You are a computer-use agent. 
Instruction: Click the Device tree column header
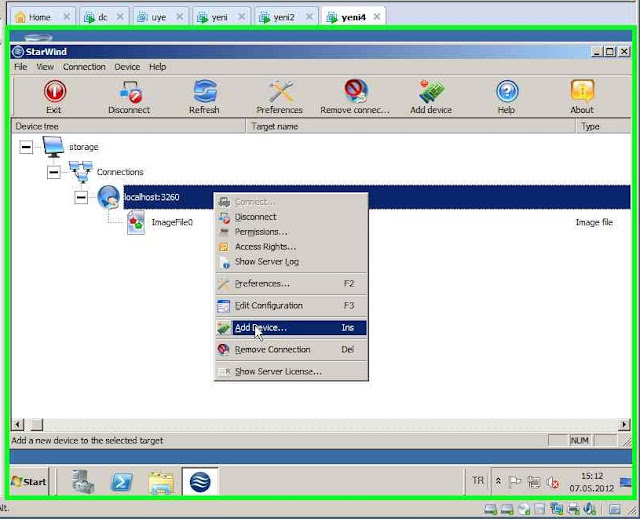tap(128, 126)
